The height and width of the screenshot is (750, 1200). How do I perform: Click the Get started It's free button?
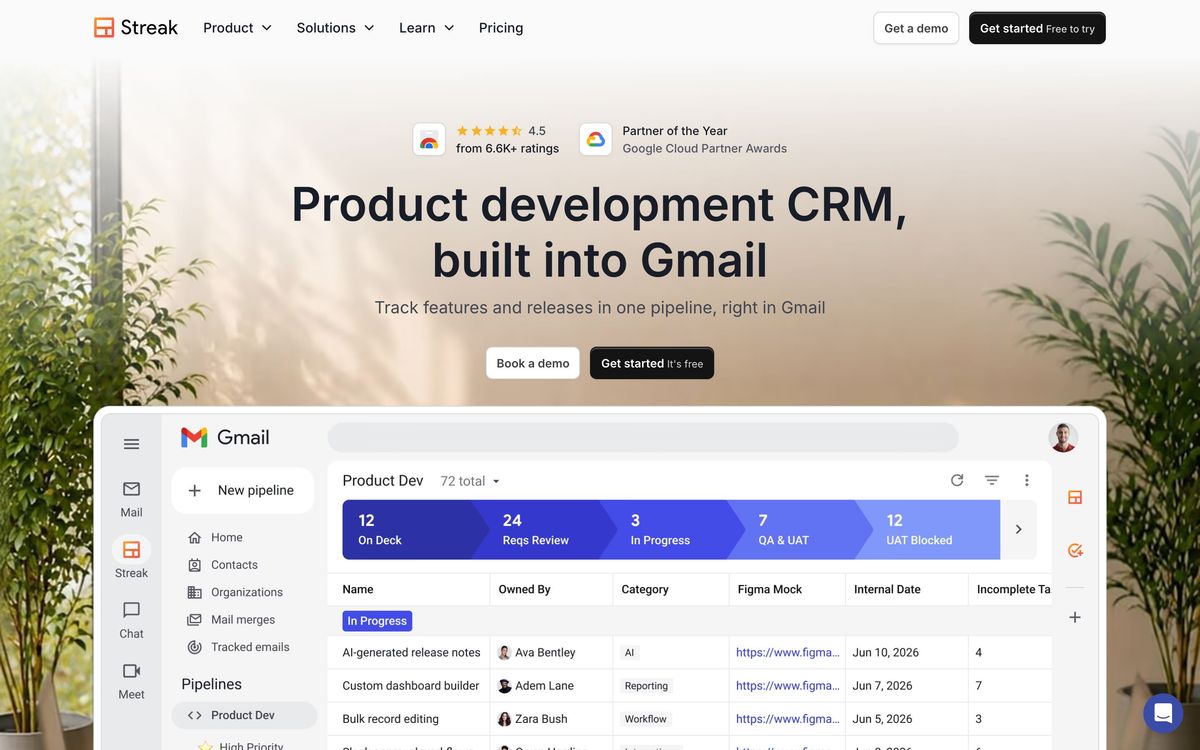pyautogui.click(x=652, y=363)
